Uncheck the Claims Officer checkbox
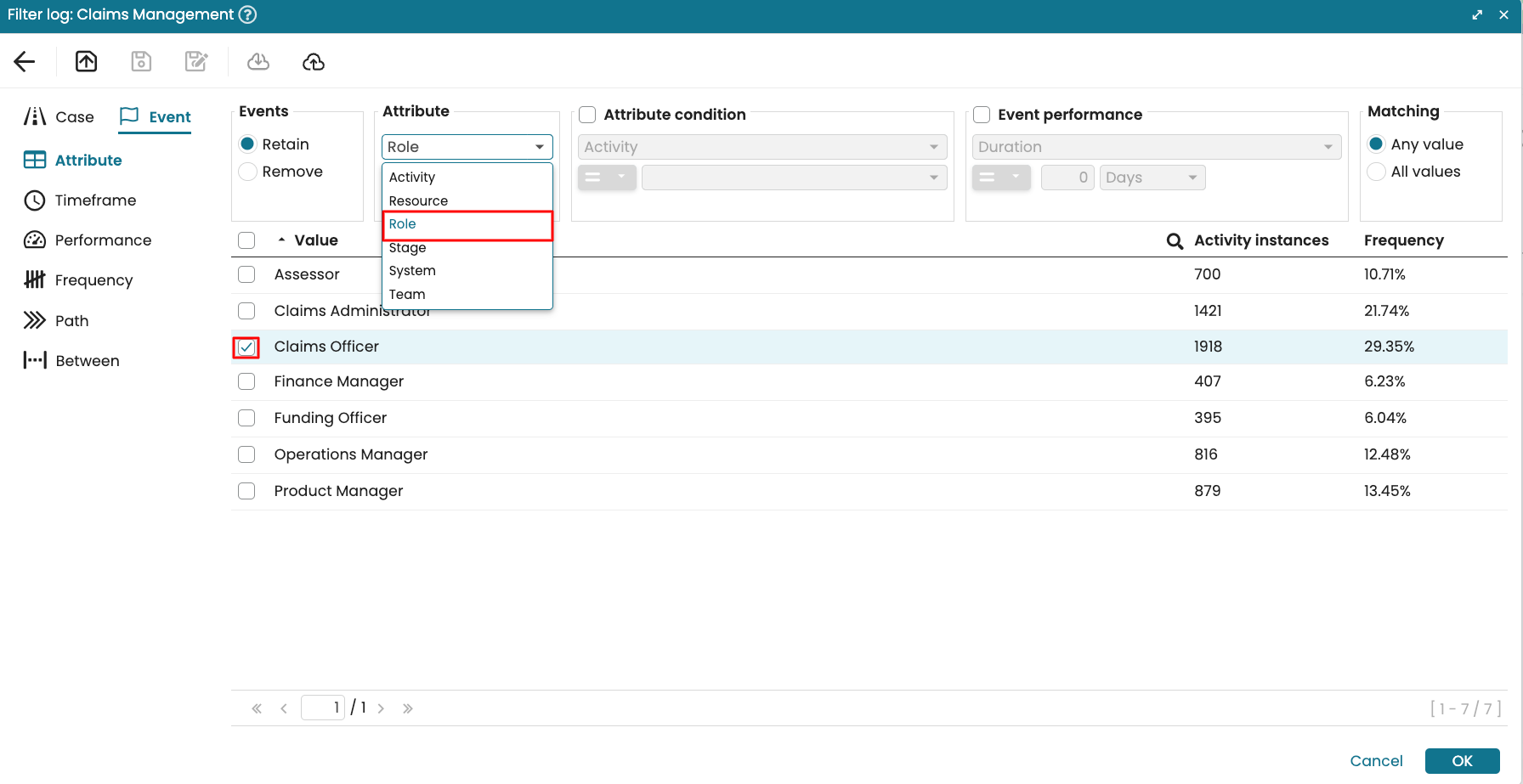The image size is (1523, 784). 246,347
